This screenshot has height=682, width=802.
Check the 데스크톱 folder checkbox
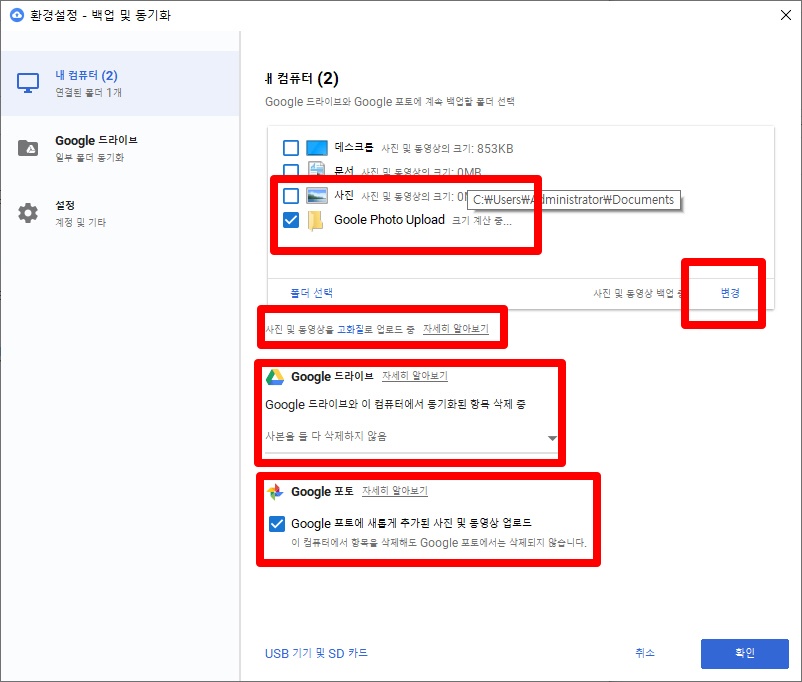tap(291, 148)
